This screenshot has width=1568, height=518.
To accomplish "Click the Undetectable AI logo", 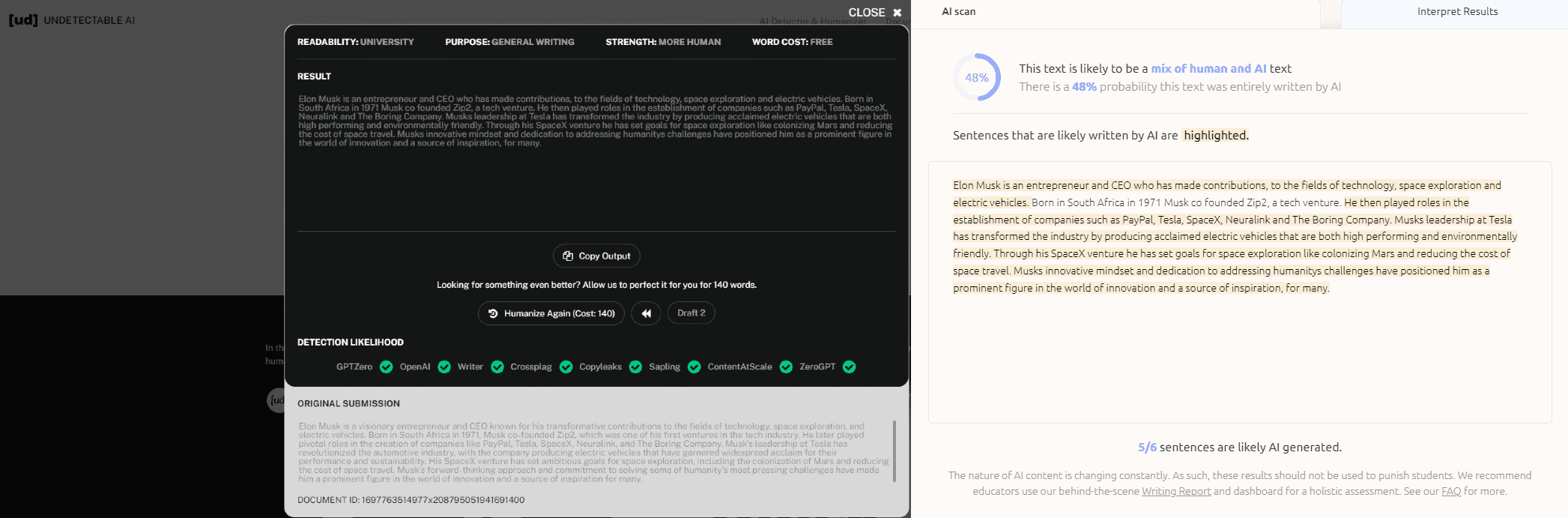I will (x=72, y=20).
